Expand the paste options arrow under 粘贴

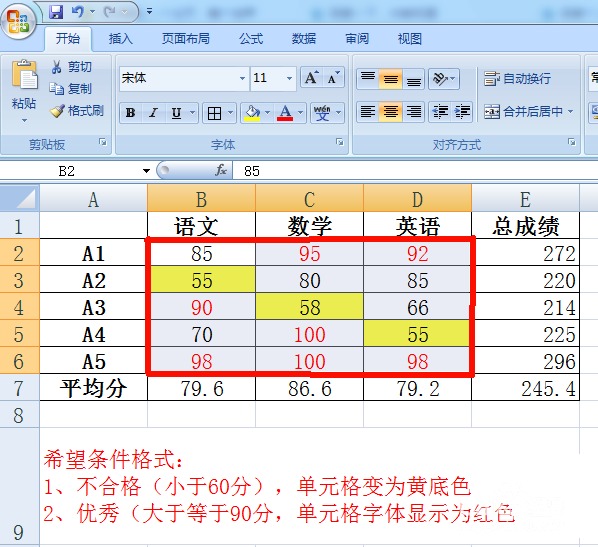coord(24,121)
